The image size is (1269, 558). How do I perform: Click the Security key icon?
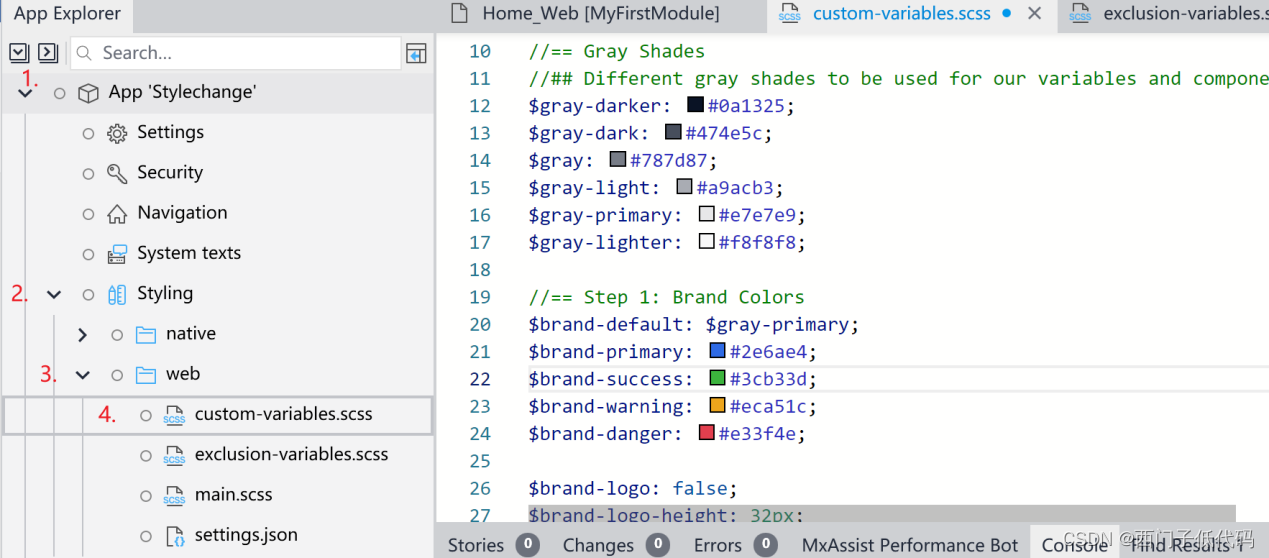click(x=117, y=173)
